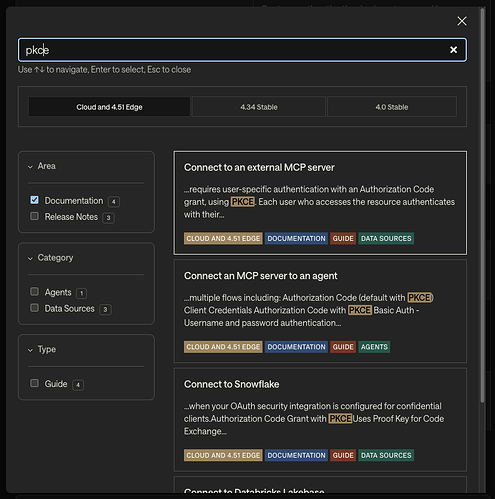This screenshot has width=495, height=499.
Task: Switch to the 4.34 Stable tab
Action: point(259,107)
